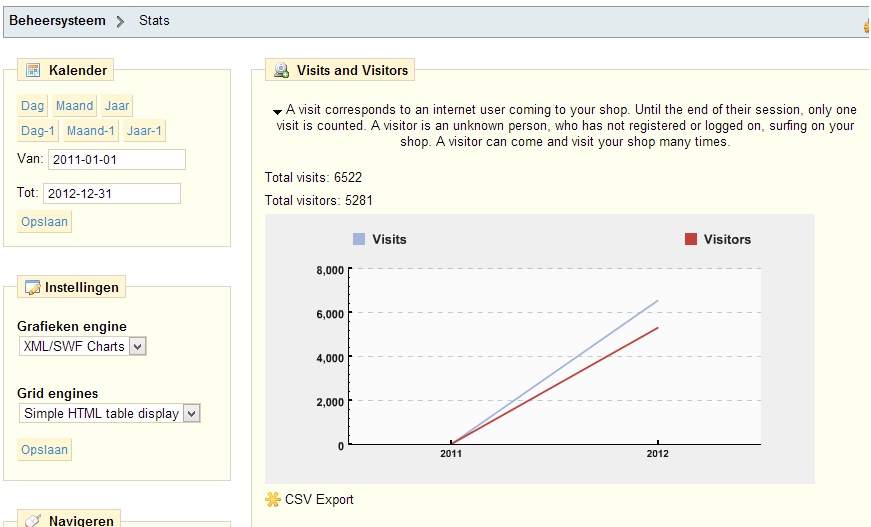Choose the Maand-1 previous month button

click(x=91, y=131)
